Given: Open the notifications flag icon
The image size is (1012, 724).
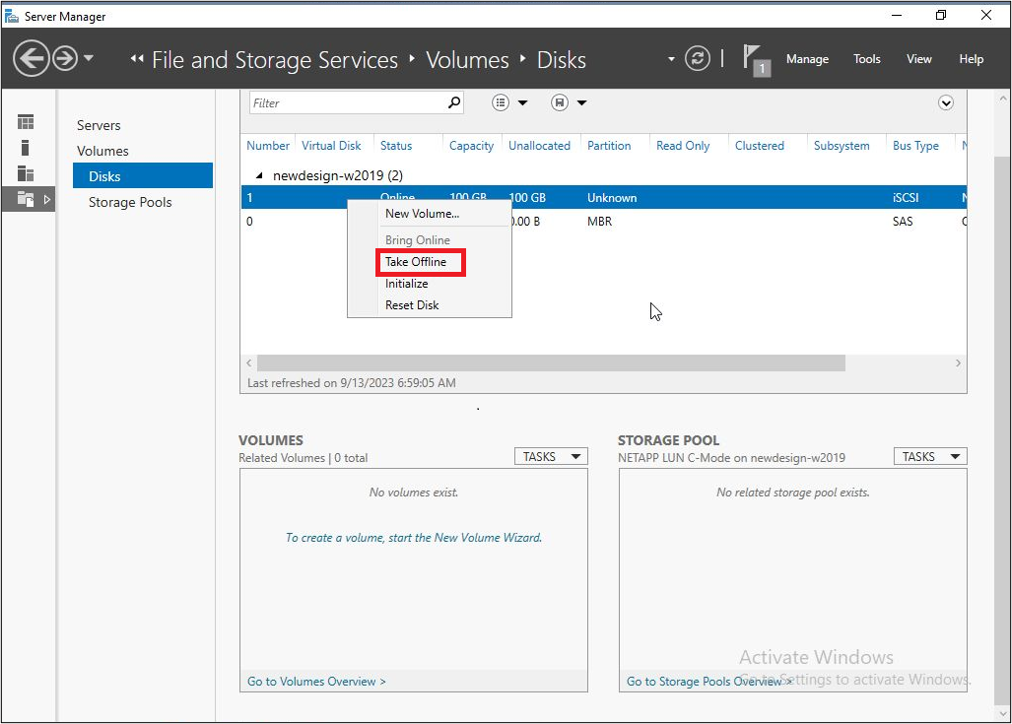Looking at the screenshot, I should (x=754, y=59).
